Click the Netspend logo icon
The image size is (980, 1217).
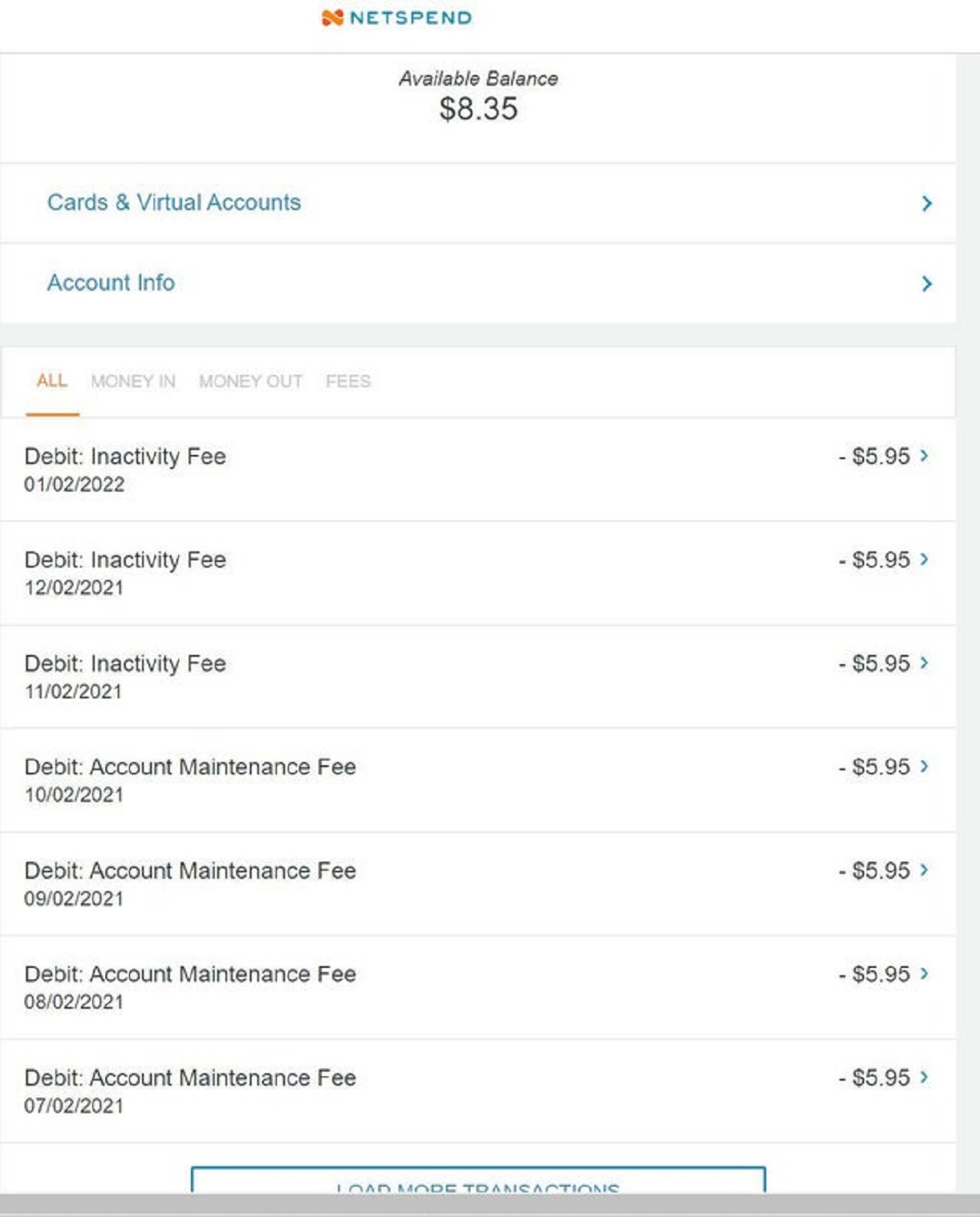(332, 18)
